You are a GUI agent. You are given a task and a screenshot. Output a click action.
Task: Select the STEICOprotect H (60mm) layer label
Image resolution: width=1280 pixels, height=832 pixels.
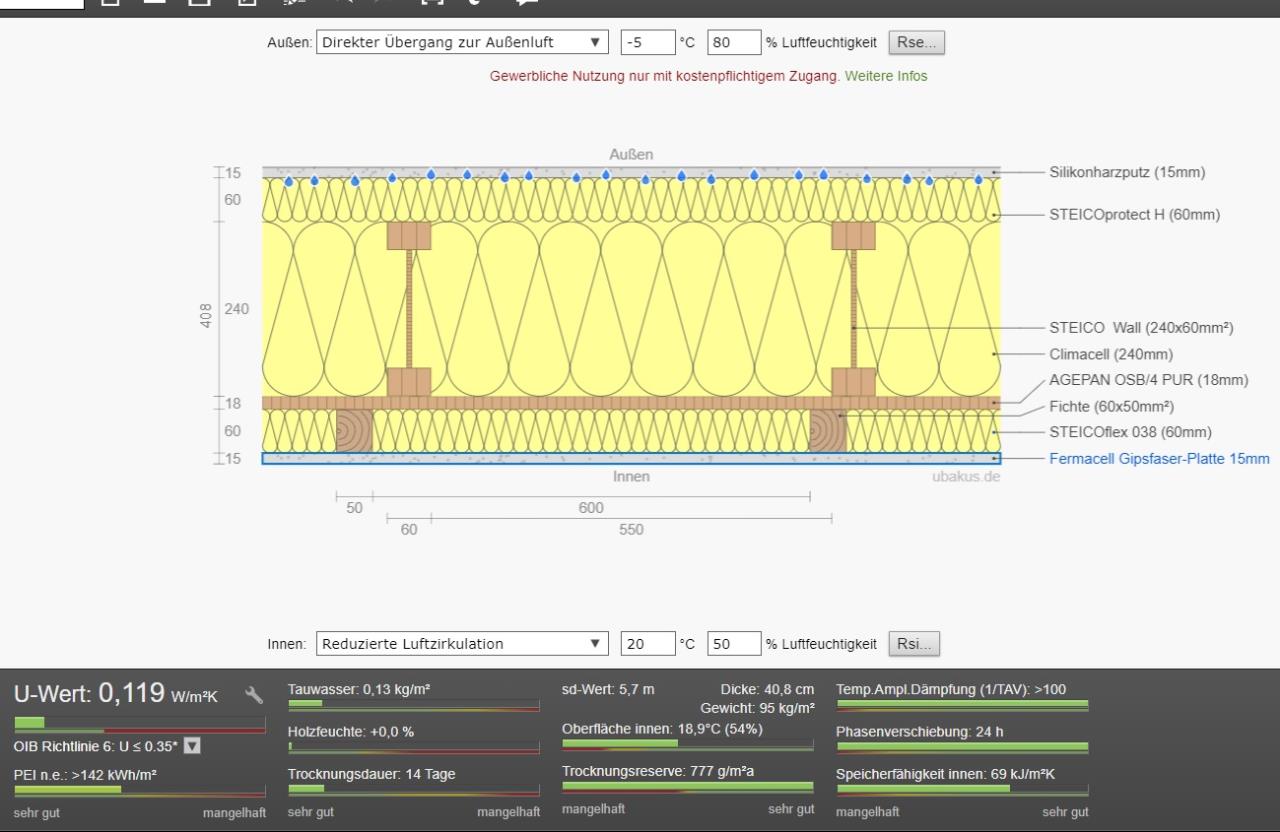click(1134, 214)
